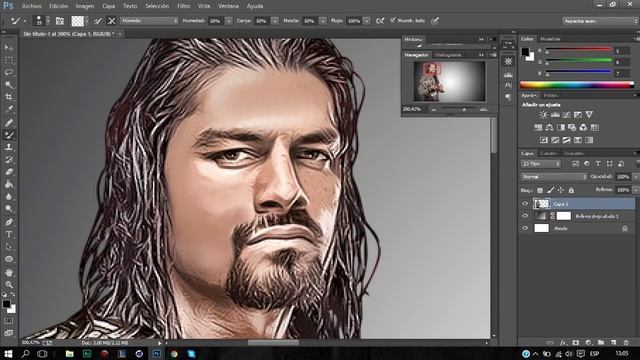
Task: Open the workspace switcher dropdown
Action: (600, 21)
